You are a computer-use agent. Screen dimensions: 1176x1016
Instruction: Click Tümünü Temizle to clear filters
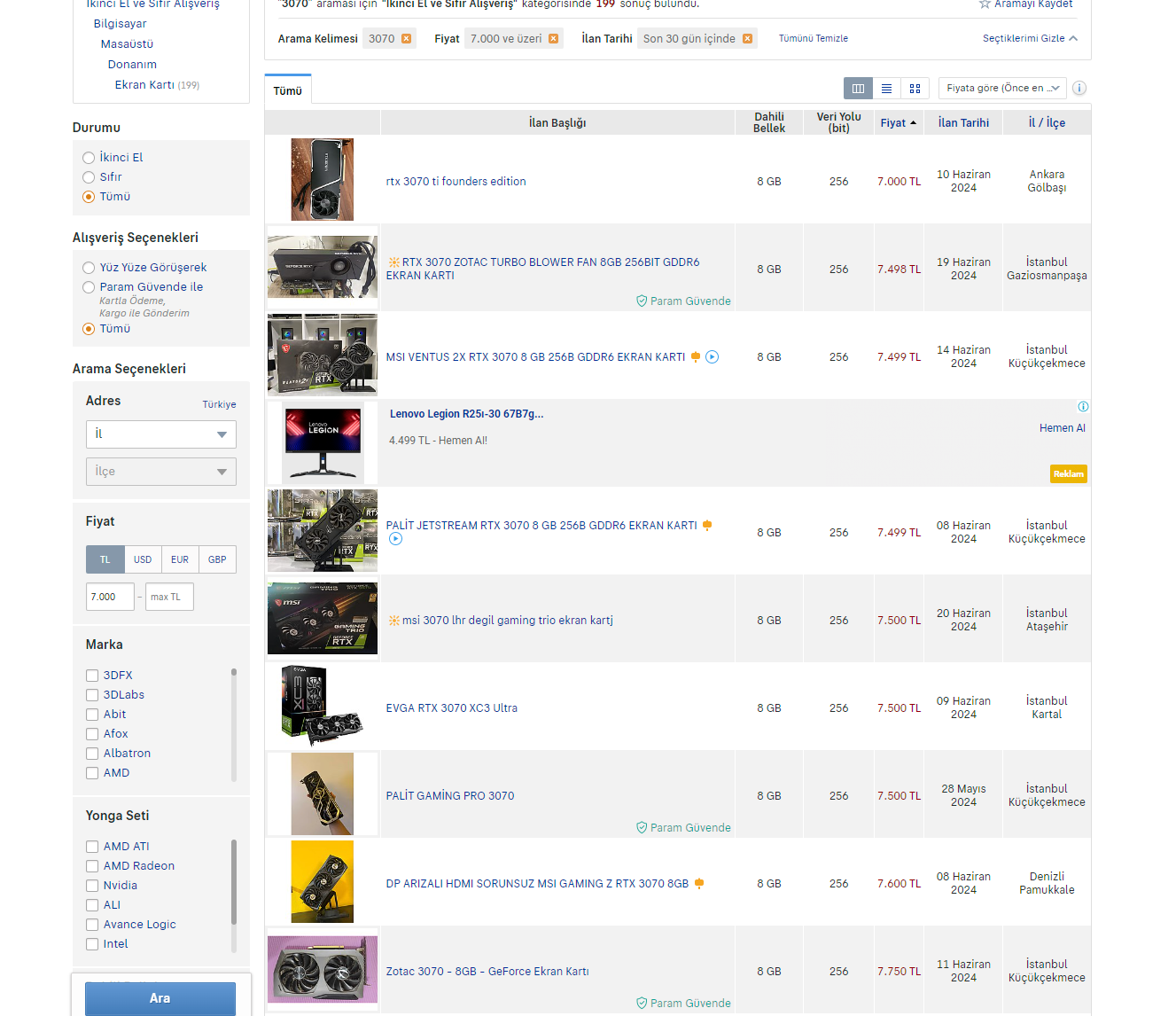pyautogui.click(x=814, y=39)
